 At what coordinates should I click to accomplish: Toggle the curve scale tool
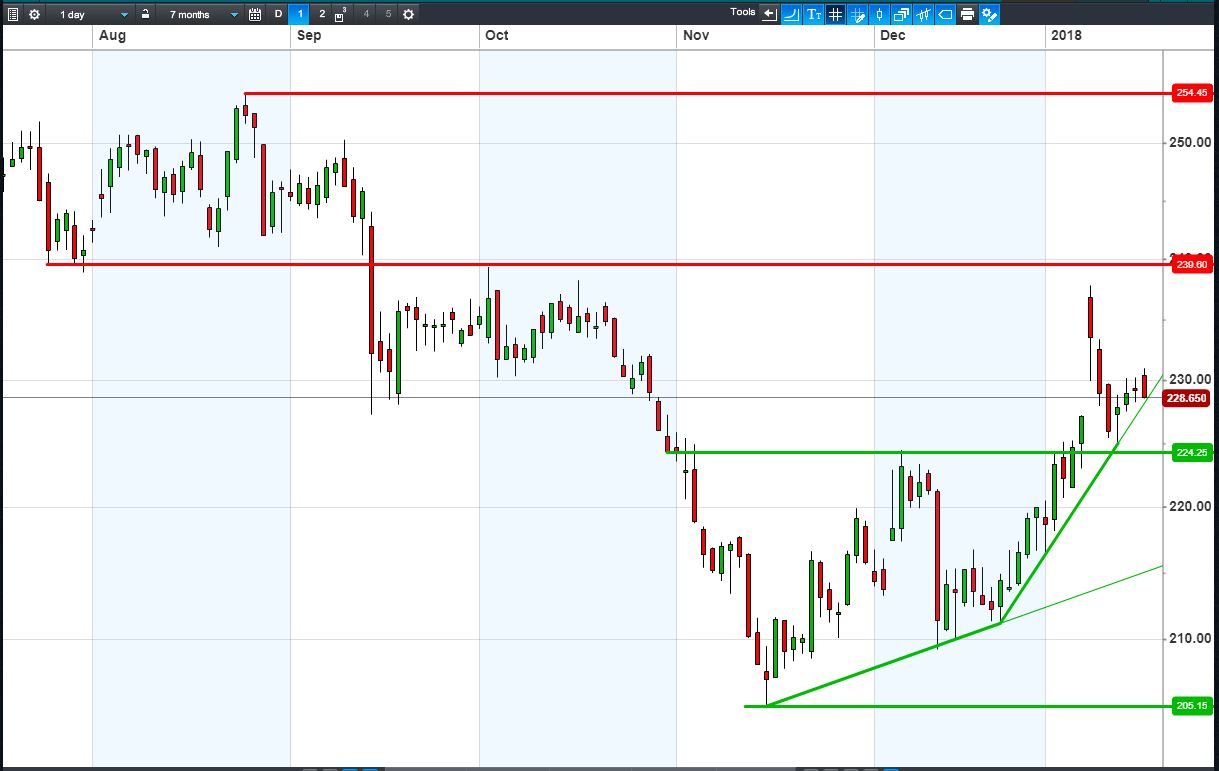tap(791, 14)
